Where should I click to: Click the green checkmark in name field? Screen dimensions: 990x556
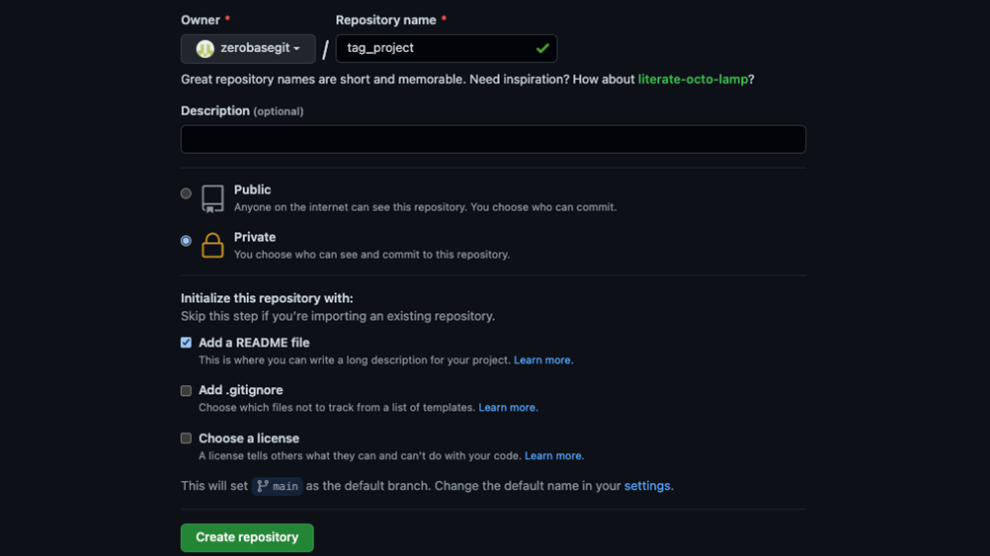pos(542,48)
